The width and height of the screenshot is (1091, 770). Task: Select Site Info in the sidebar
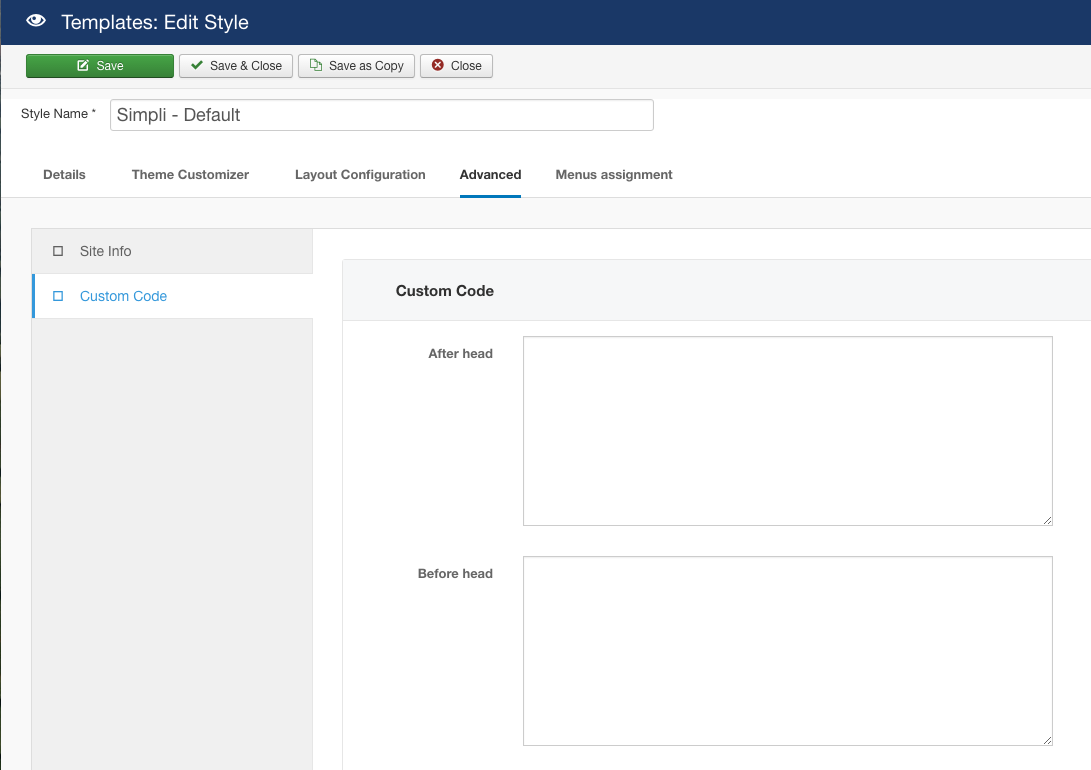point(106,251)
